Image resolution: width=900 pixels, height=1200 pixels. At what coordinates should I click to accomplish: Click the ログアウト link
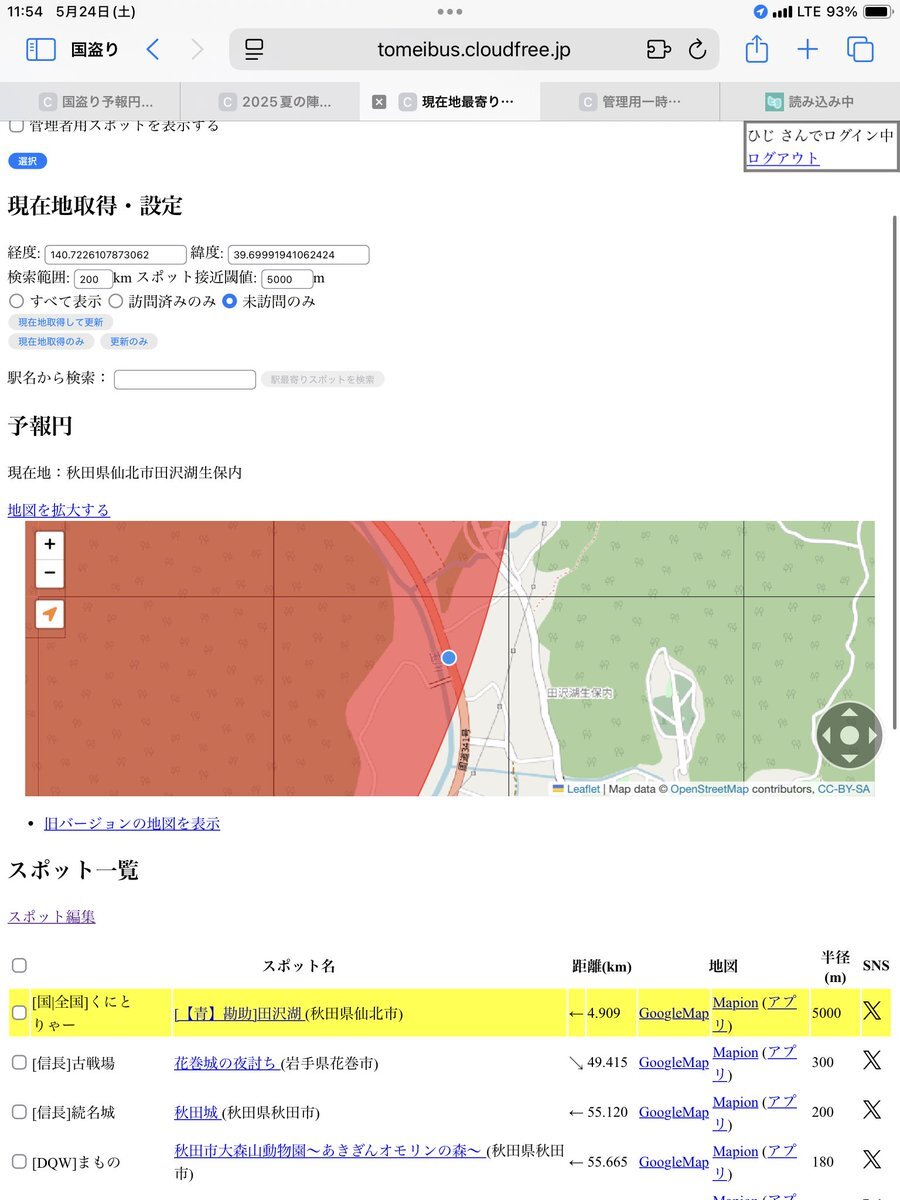[783, 158]
